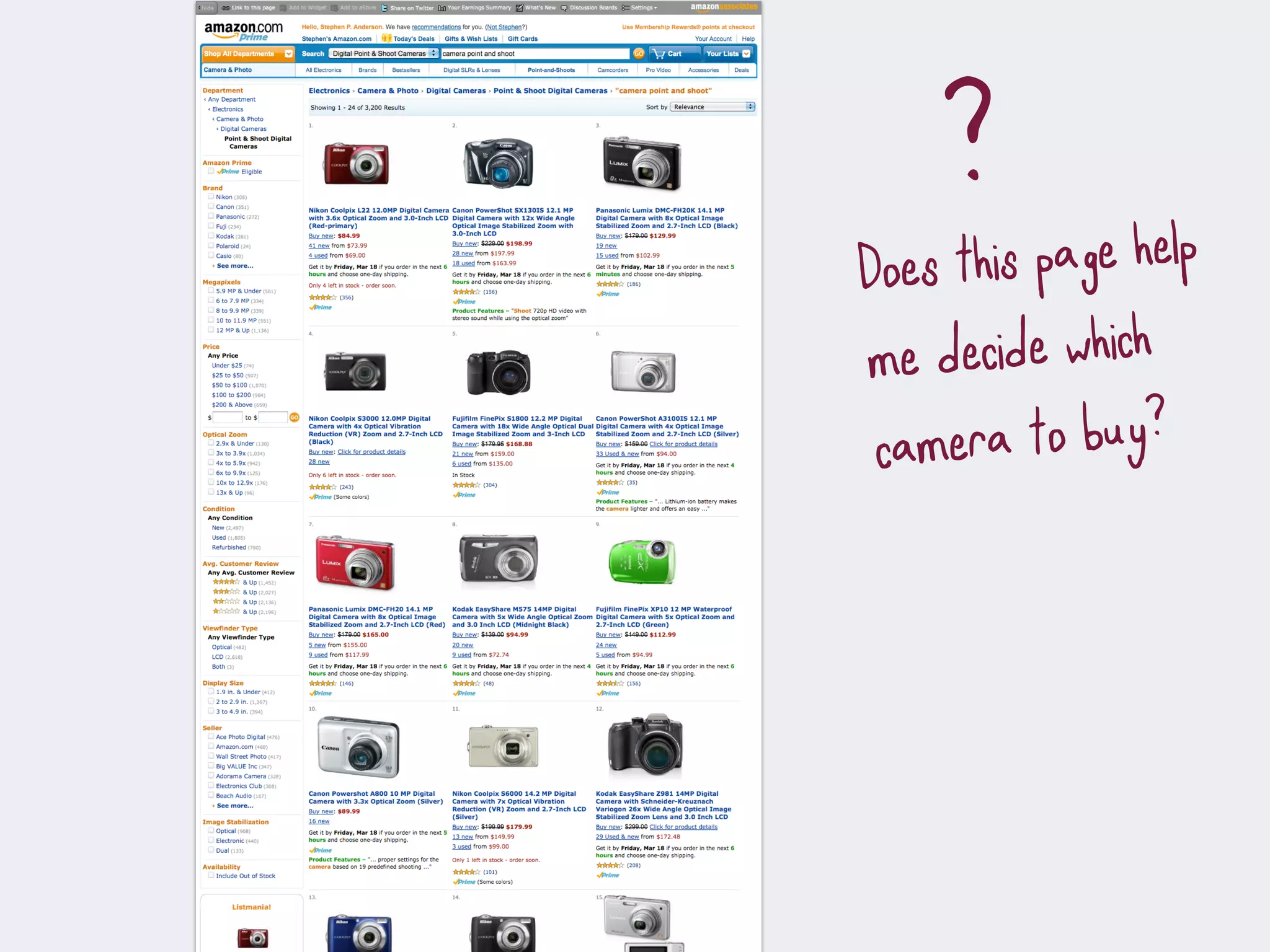This screenshot has width=1270, height=952.
Task: Check the 2 to 2.9 in. display size
Action: [211, 702]
